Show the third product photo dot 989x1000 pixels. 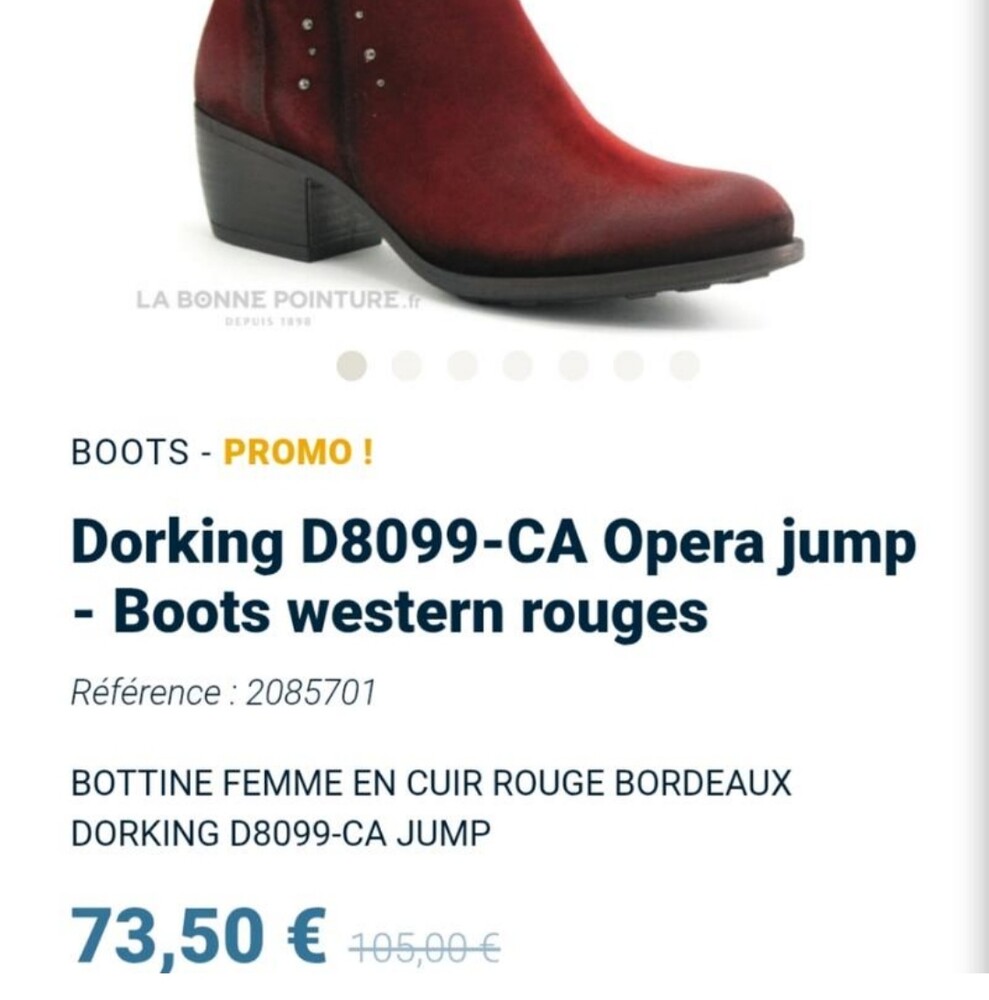tap(462, 366)
